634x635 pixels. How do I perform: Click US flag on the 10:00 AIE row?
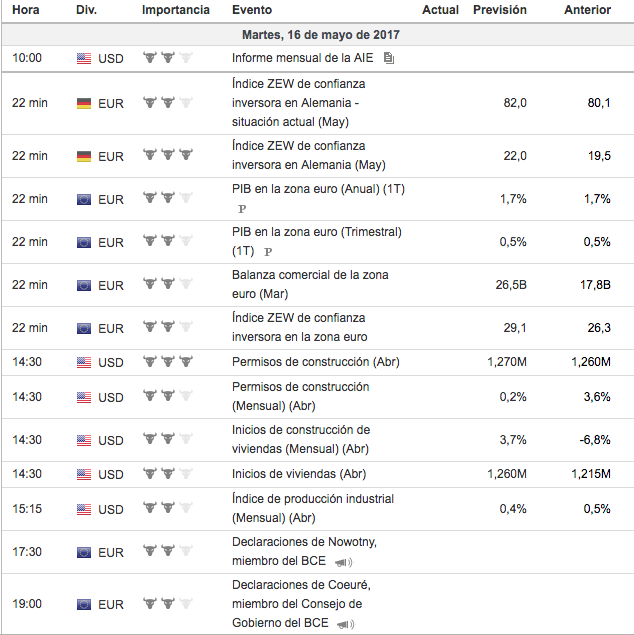click(84, 59)
